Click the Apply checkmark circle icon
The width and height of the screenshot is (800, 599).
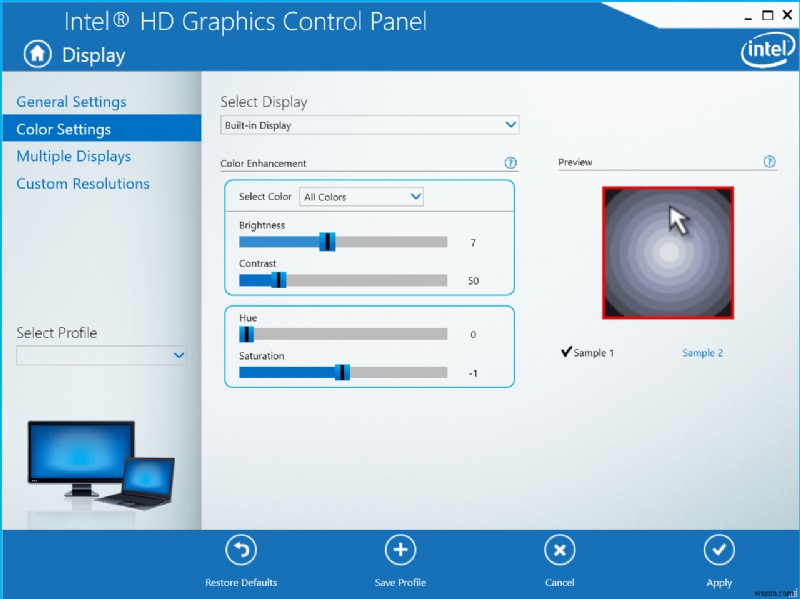click(x=719, y=550)
